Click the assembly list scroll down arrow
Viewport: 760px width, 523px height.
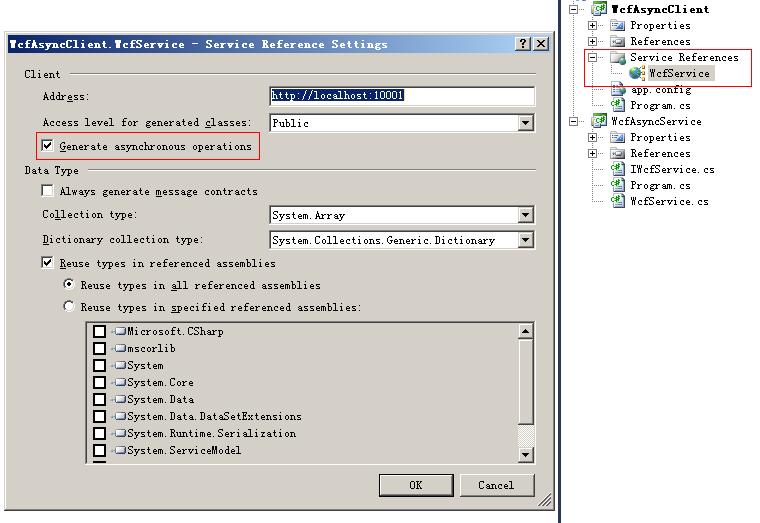pyautogui.click(x=525, y=454)
